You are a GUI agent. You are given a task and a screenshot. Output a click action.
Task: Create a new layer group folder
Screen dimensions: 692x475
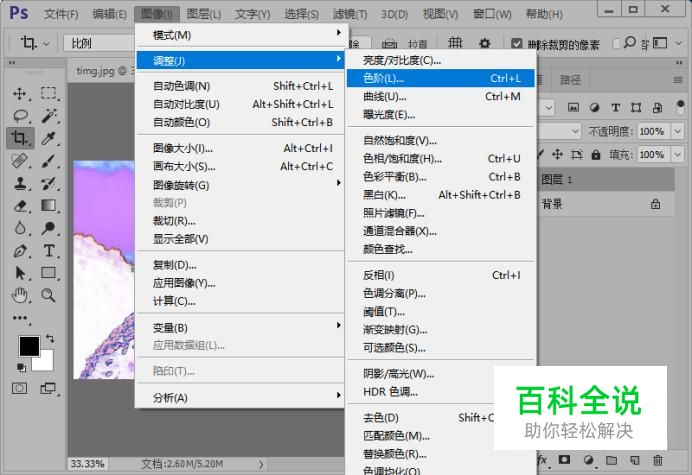[x=611, y=460]
